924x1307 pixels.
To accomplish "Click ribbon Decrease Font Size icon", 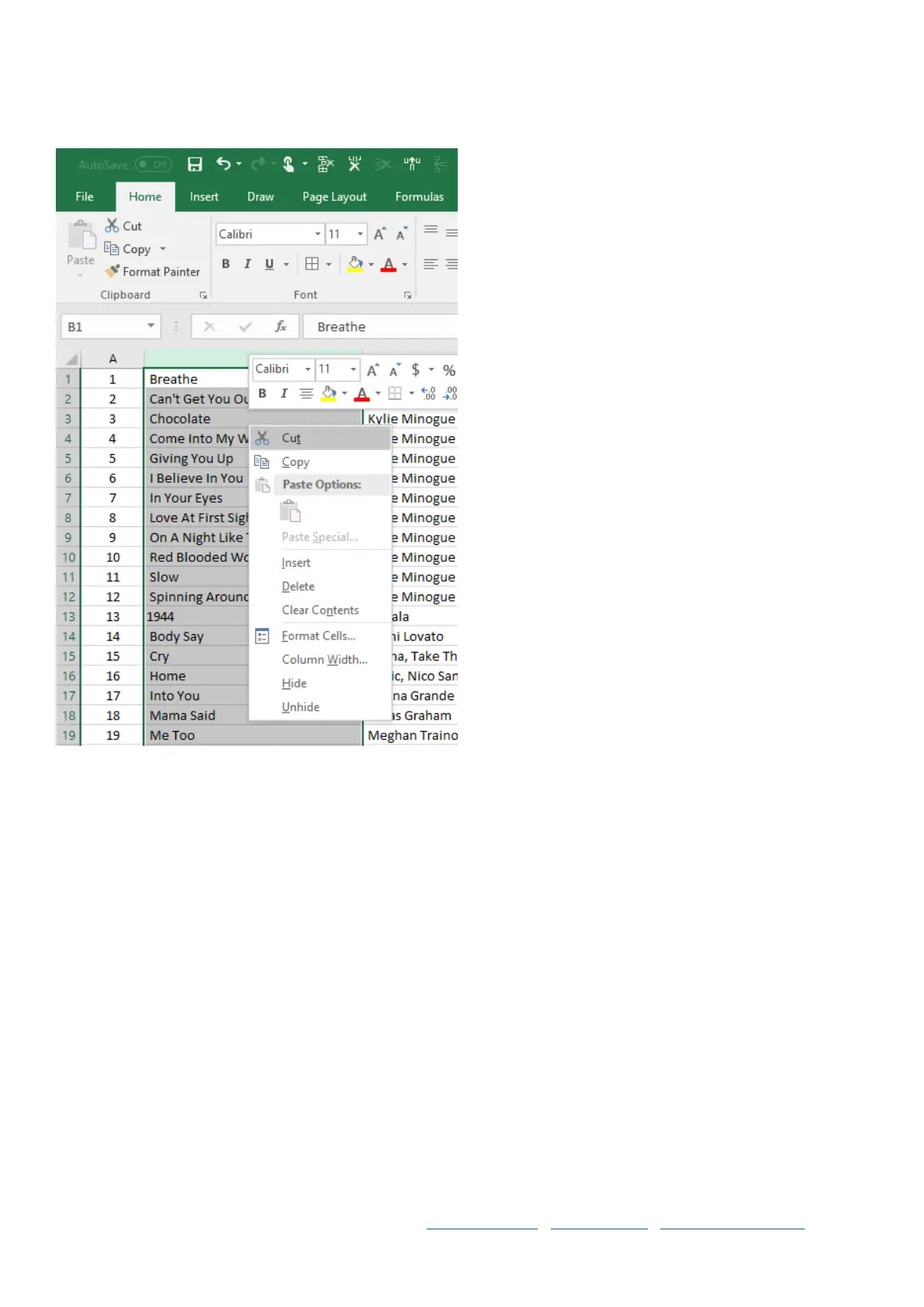I will 402,234.
